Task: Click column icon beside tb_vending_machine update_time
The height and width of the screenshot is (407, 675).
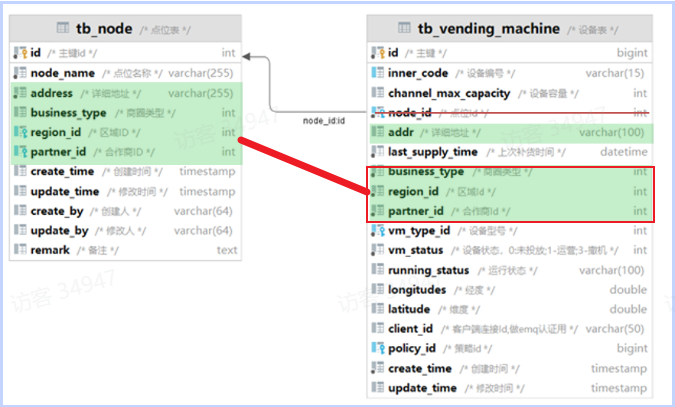Action: click(378, 388)
